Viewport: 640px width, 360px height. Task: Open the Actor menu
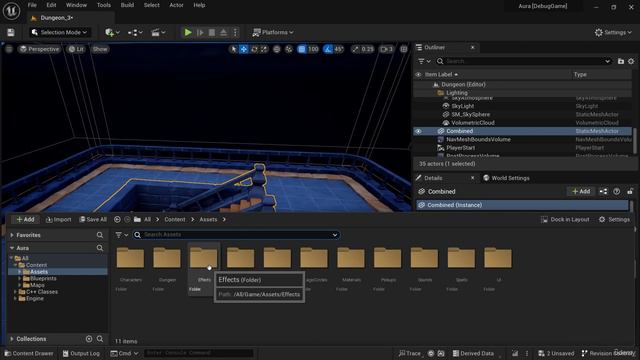point(176,5)
